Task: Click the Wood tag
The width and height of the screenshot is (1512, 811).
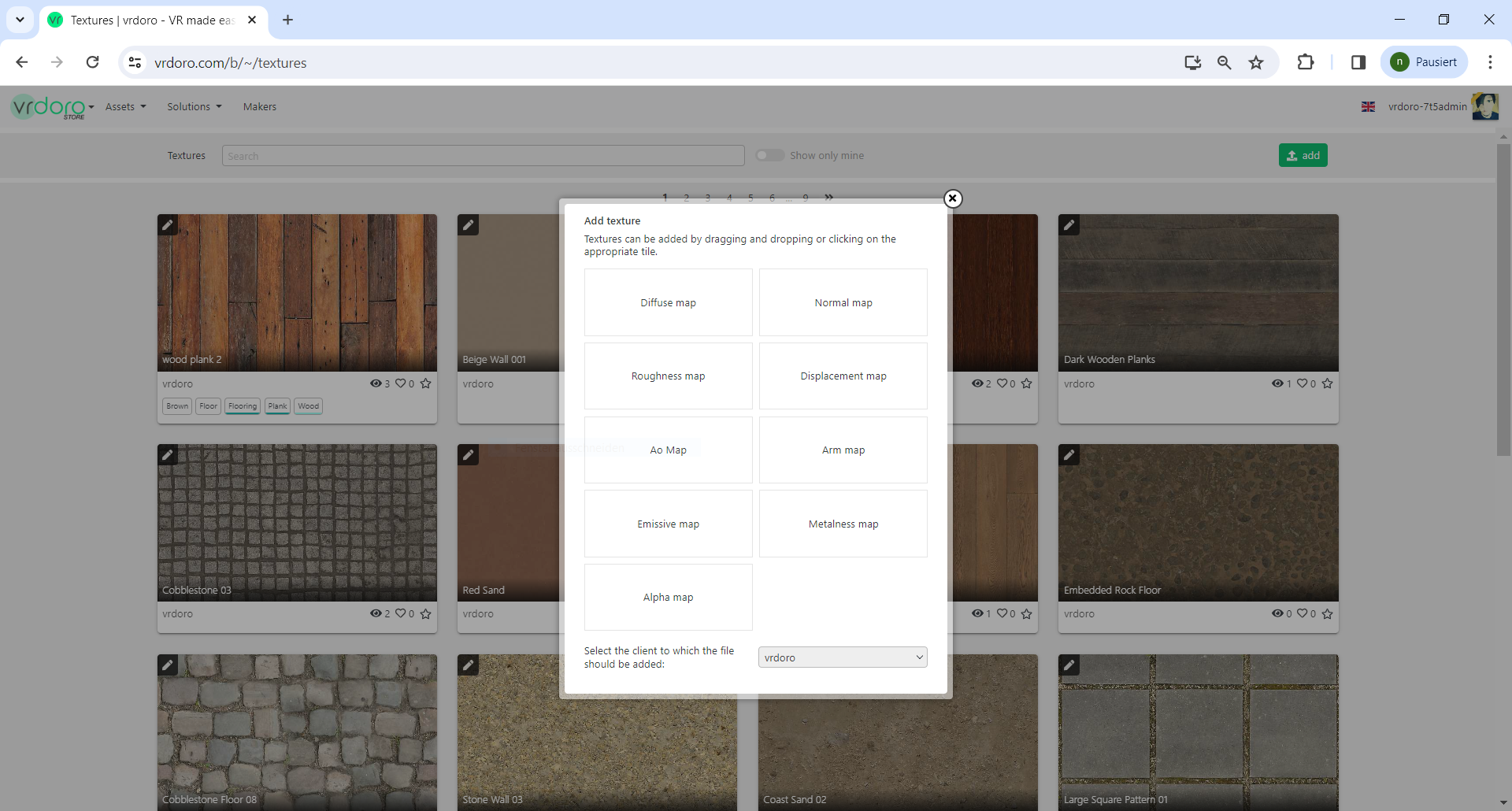Action: click(308, 406)
